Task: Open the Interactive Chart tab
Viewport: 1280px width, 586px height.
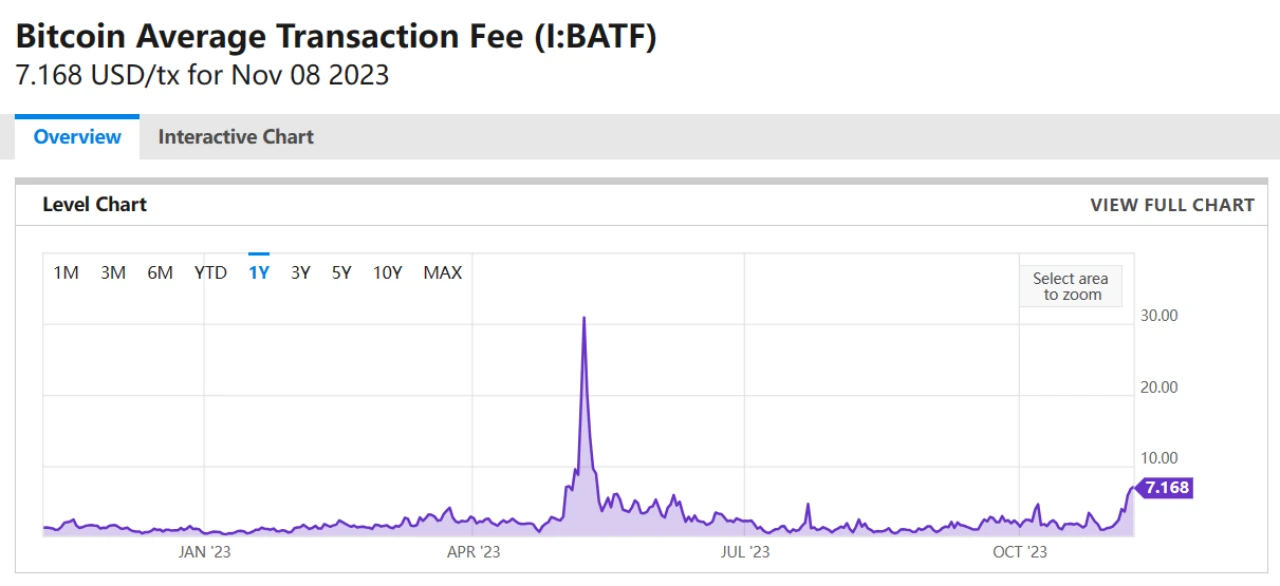Action: click(235, 137)
